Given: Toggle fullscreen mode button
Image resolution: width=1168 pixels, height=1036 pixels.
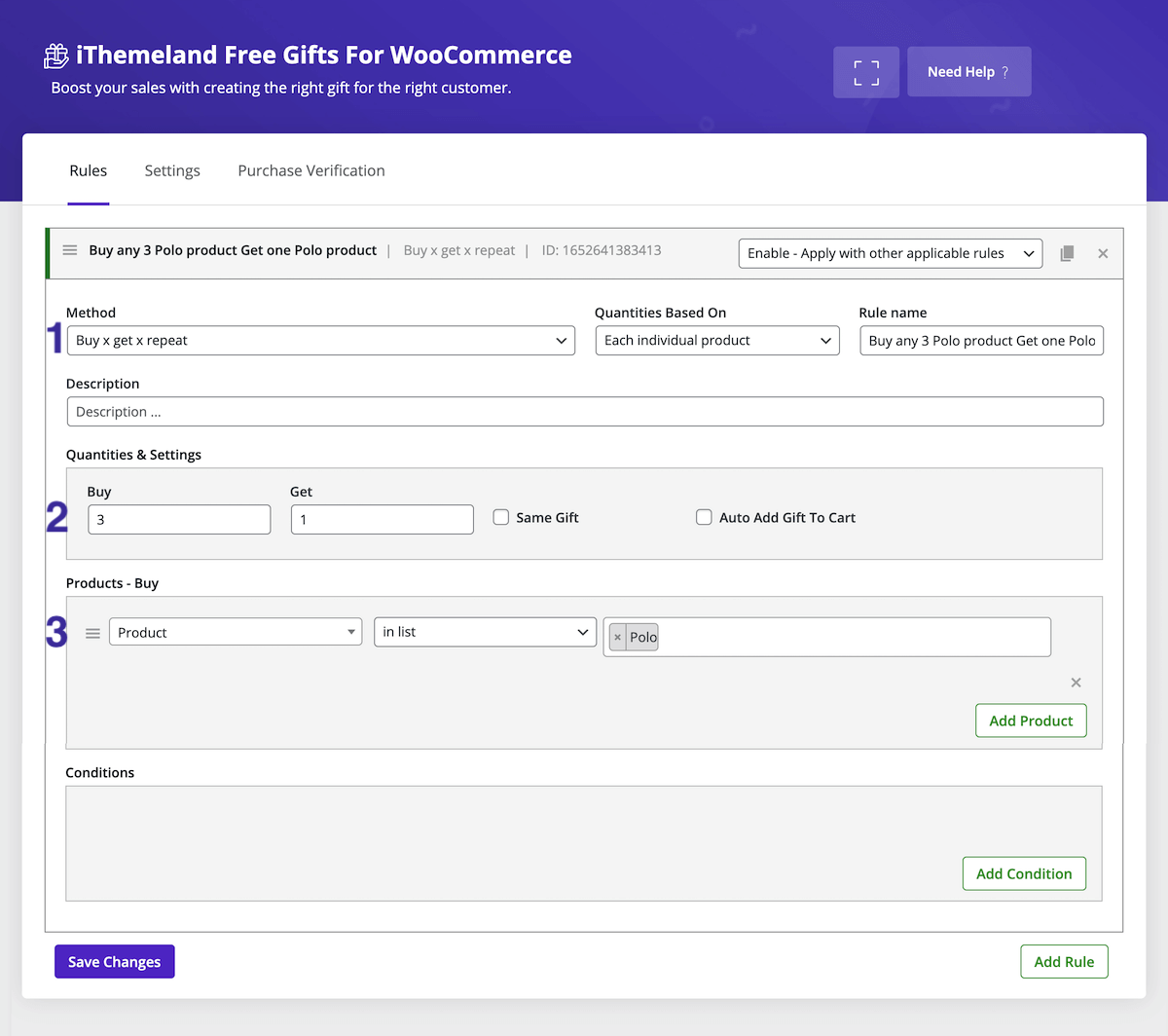Looking at the screenshot, I should [866, 72].
